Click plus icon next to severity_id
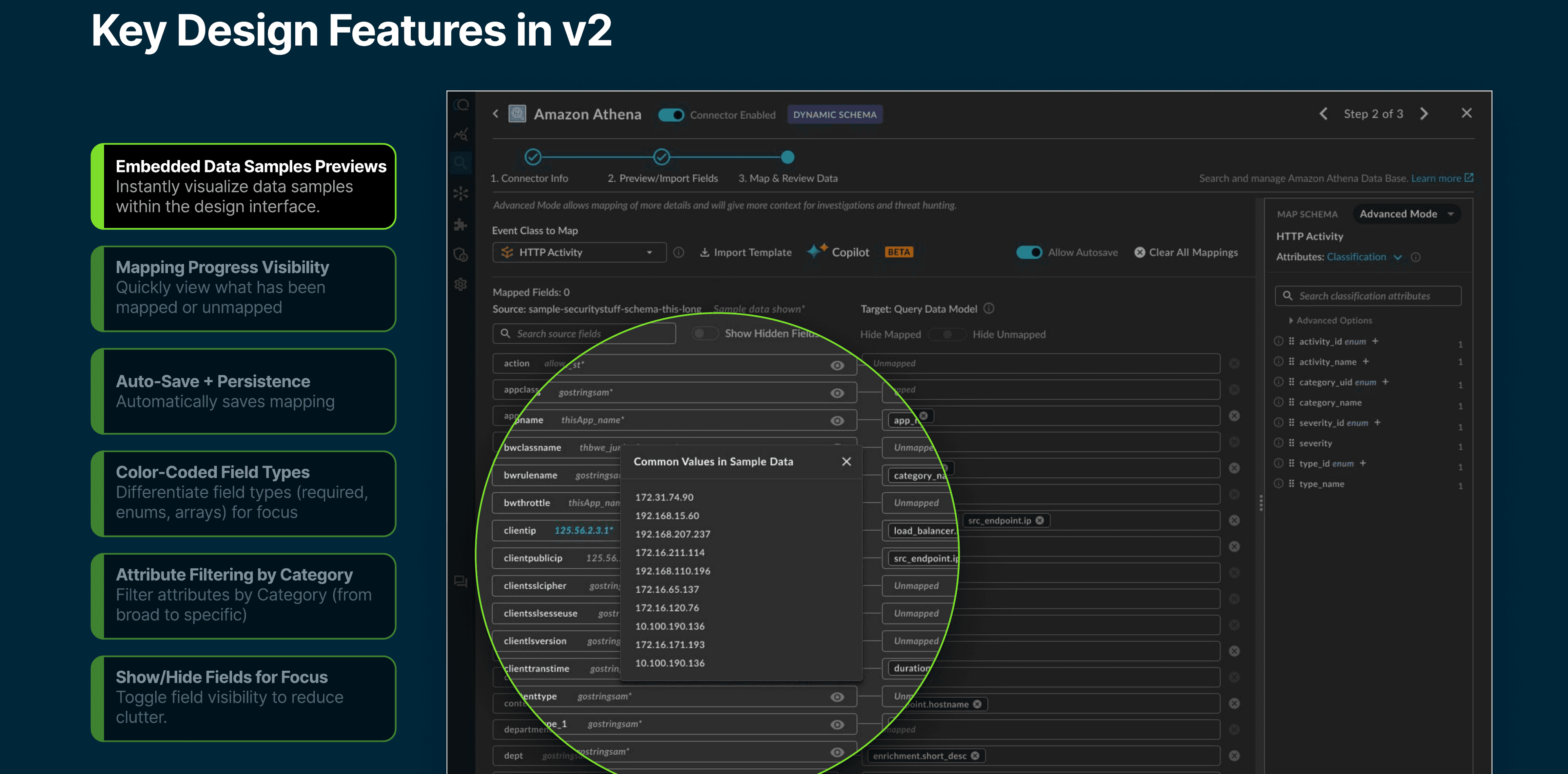 (1377, 422)
